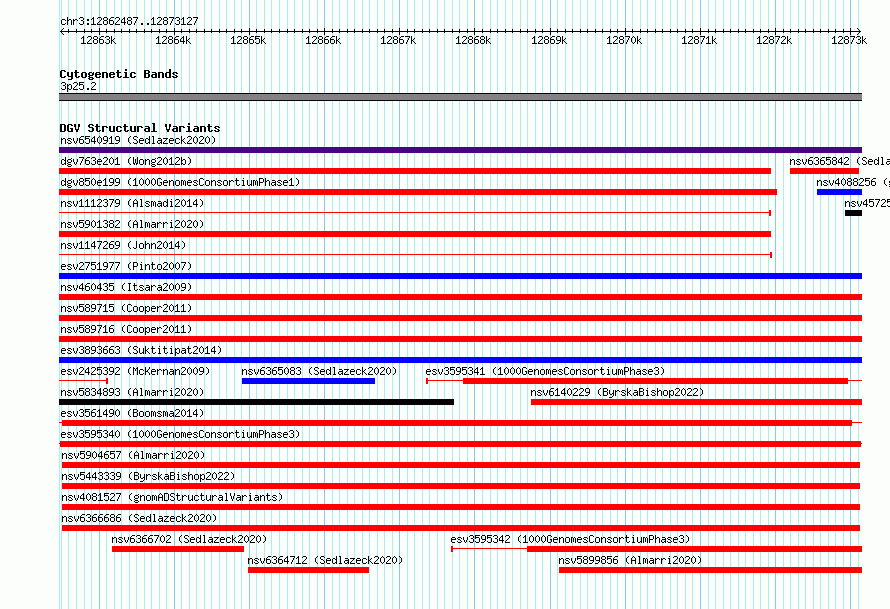Screen dimensions: 890x609
Task: Click the nsv6540919 (Sedlazeck2020) variant label
Action: coord(138,140)
